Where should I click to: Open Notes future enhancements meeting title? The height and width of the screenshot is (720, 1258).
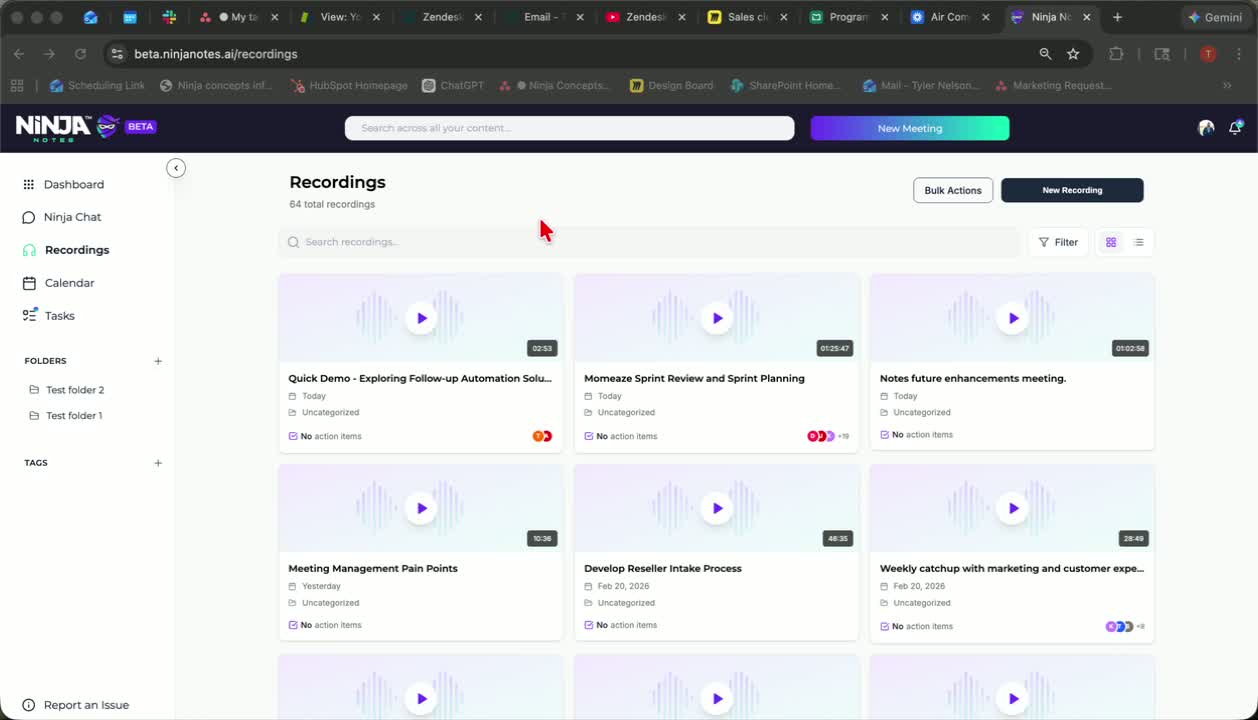973,378
